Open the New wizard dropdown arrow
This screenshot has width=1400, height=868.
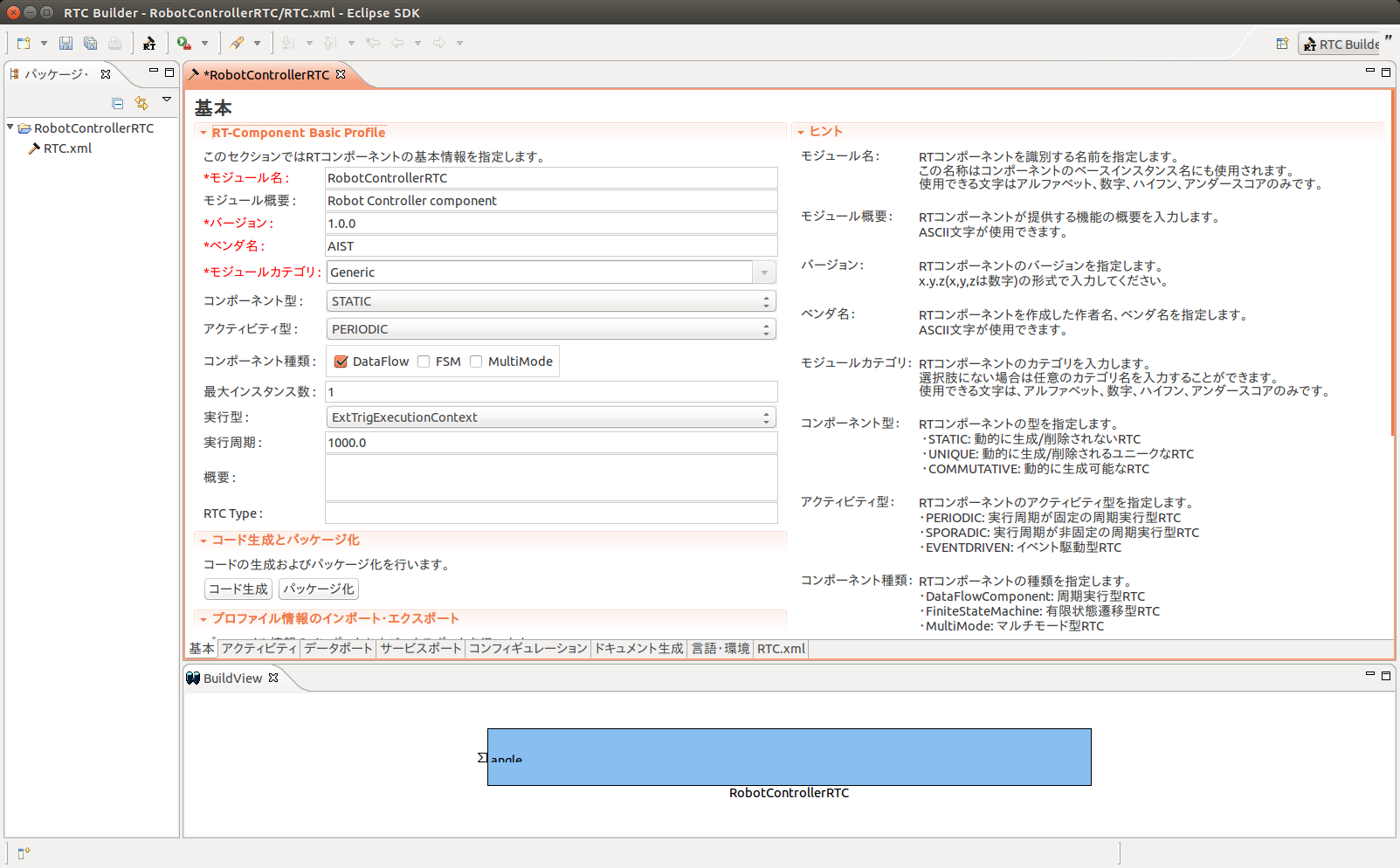[x=44, y=43]
